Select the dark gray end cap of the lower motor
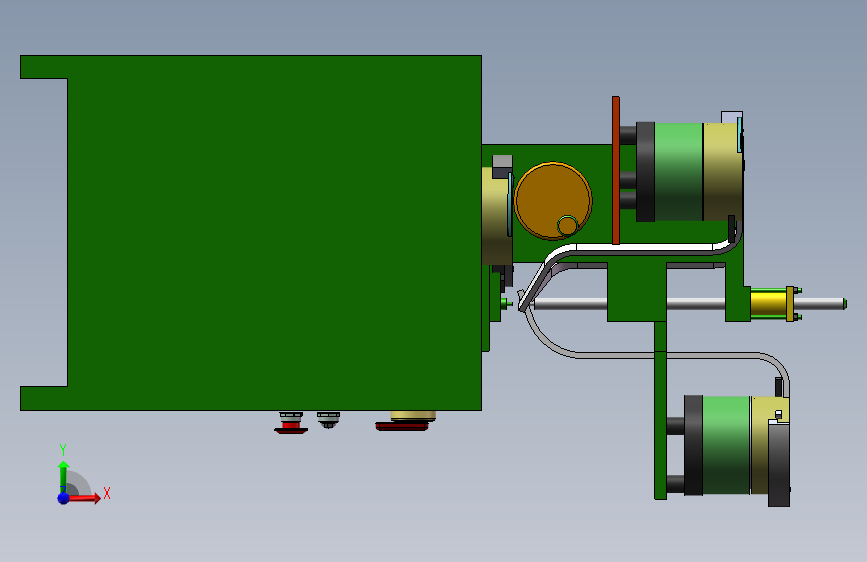Screen dimensions: 867x562 (779, 465)
